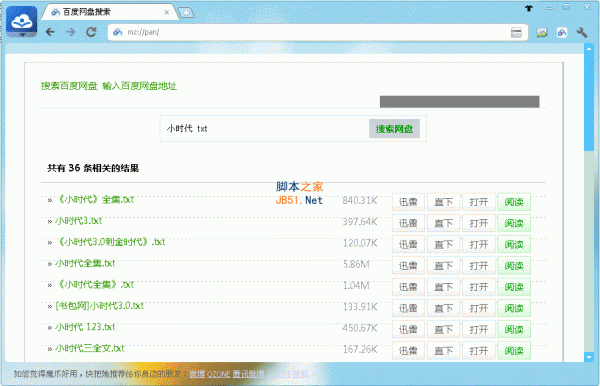Click 迅雷 for 《小时代3.0刺金时代》.txt

tap(408, 244)
